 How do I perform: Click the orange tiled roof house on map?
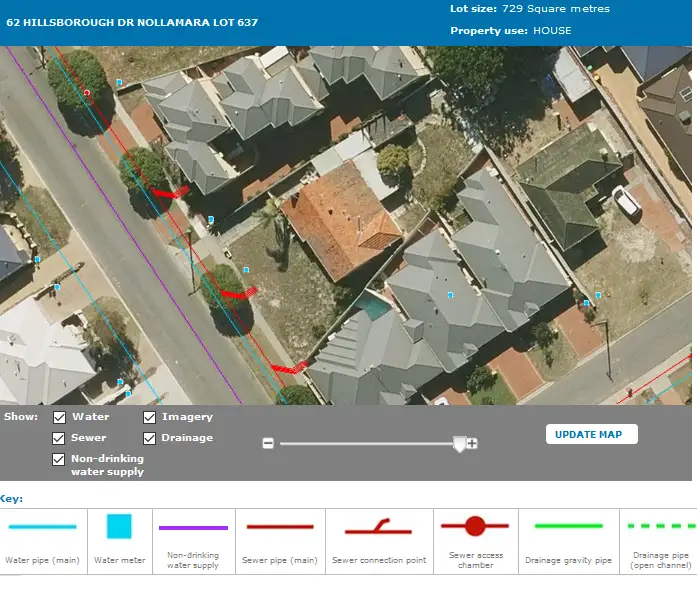click(x=341, y=220)
